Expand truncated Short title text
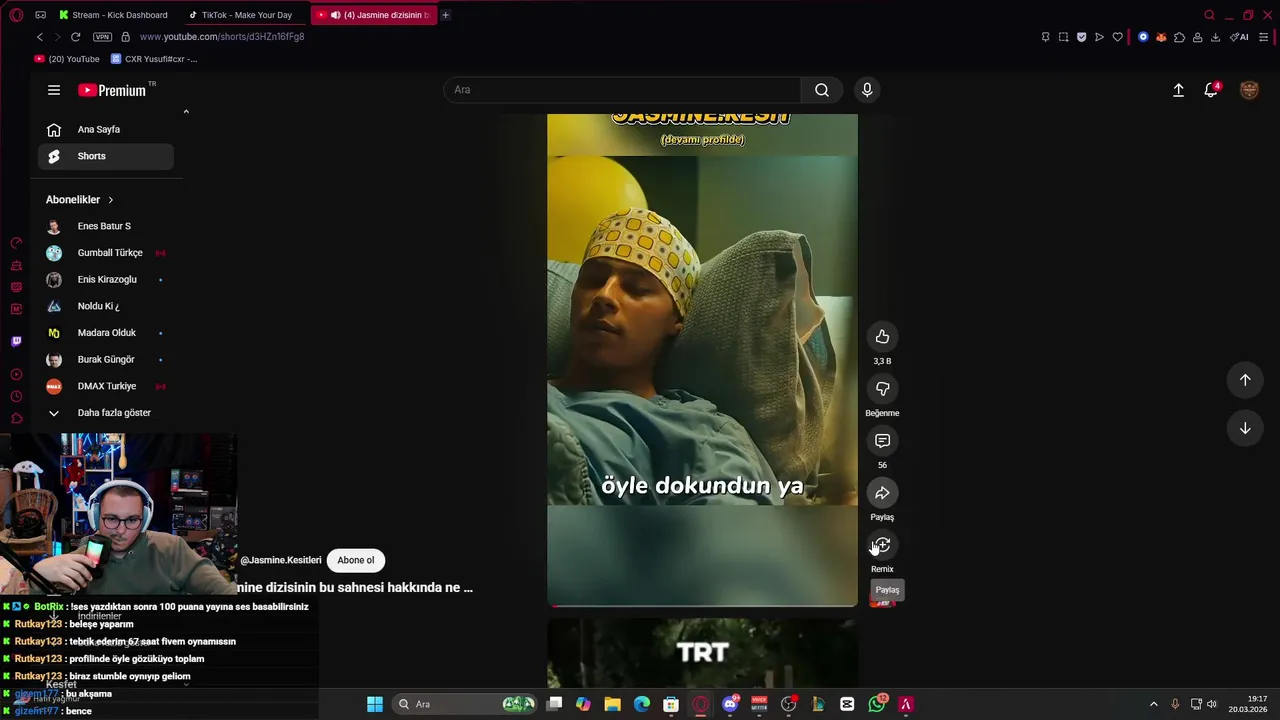The image size is (1280, 720). point(356,588)
